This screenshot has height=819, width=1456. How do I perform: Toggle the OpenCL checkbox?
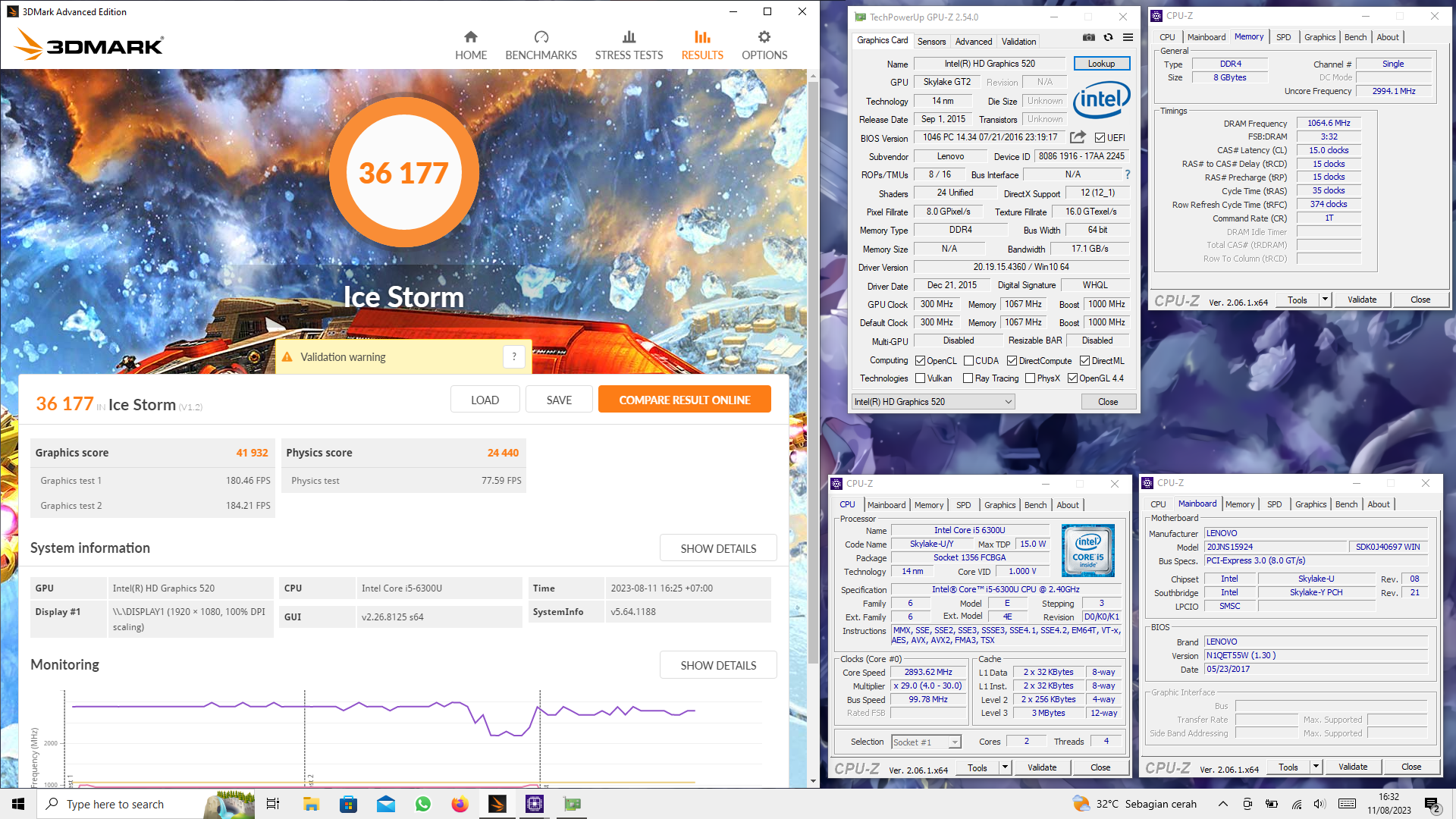pos(920,361)
